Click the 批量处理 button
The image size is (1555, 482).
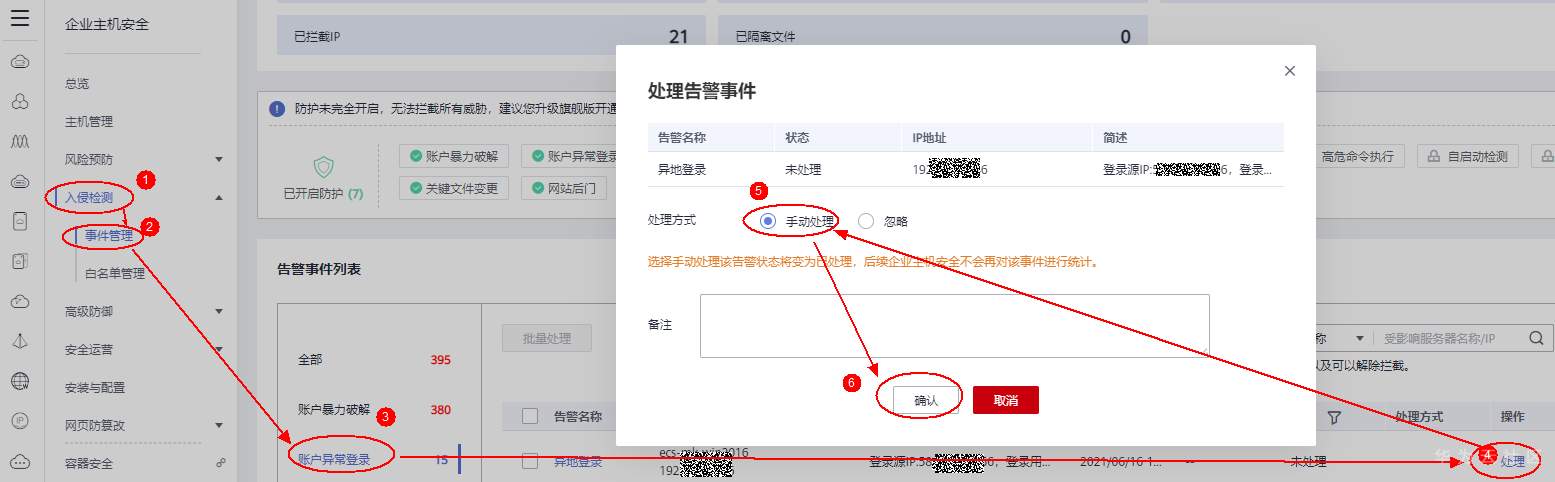pyautogui.click(x=547, y=338)
